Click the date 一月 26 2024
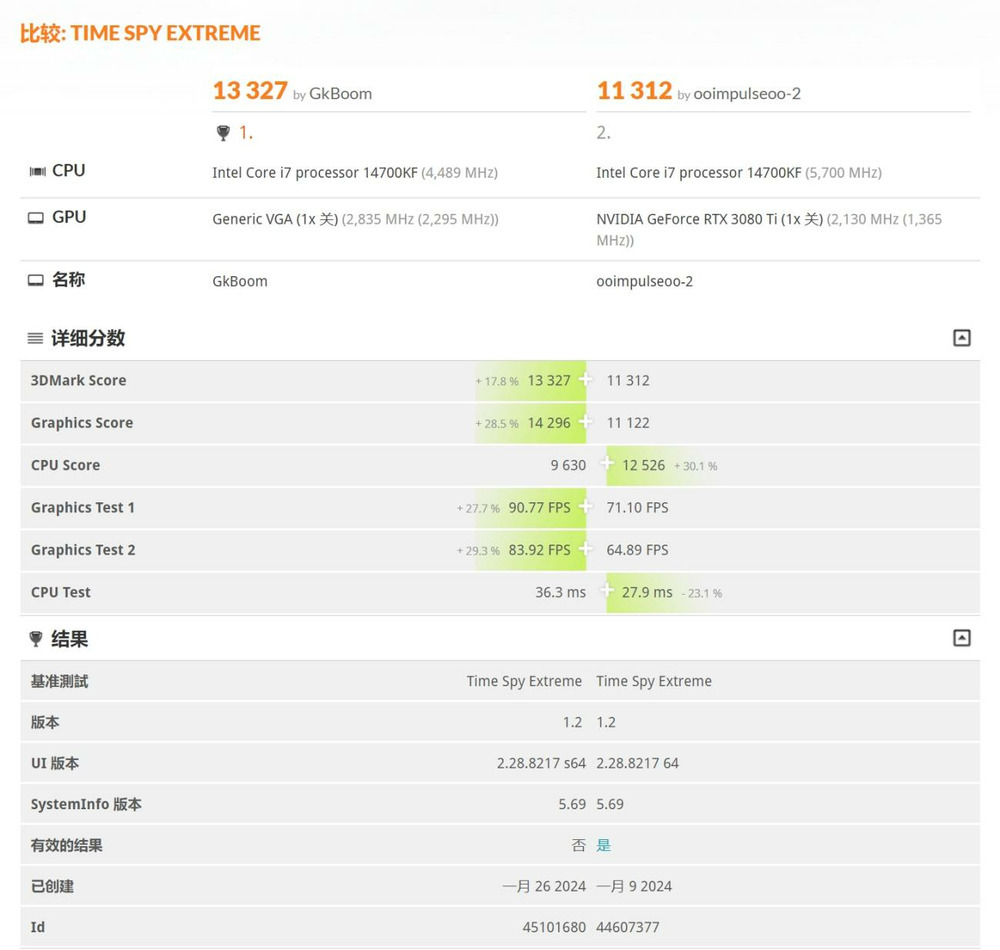 coord(544,886)
